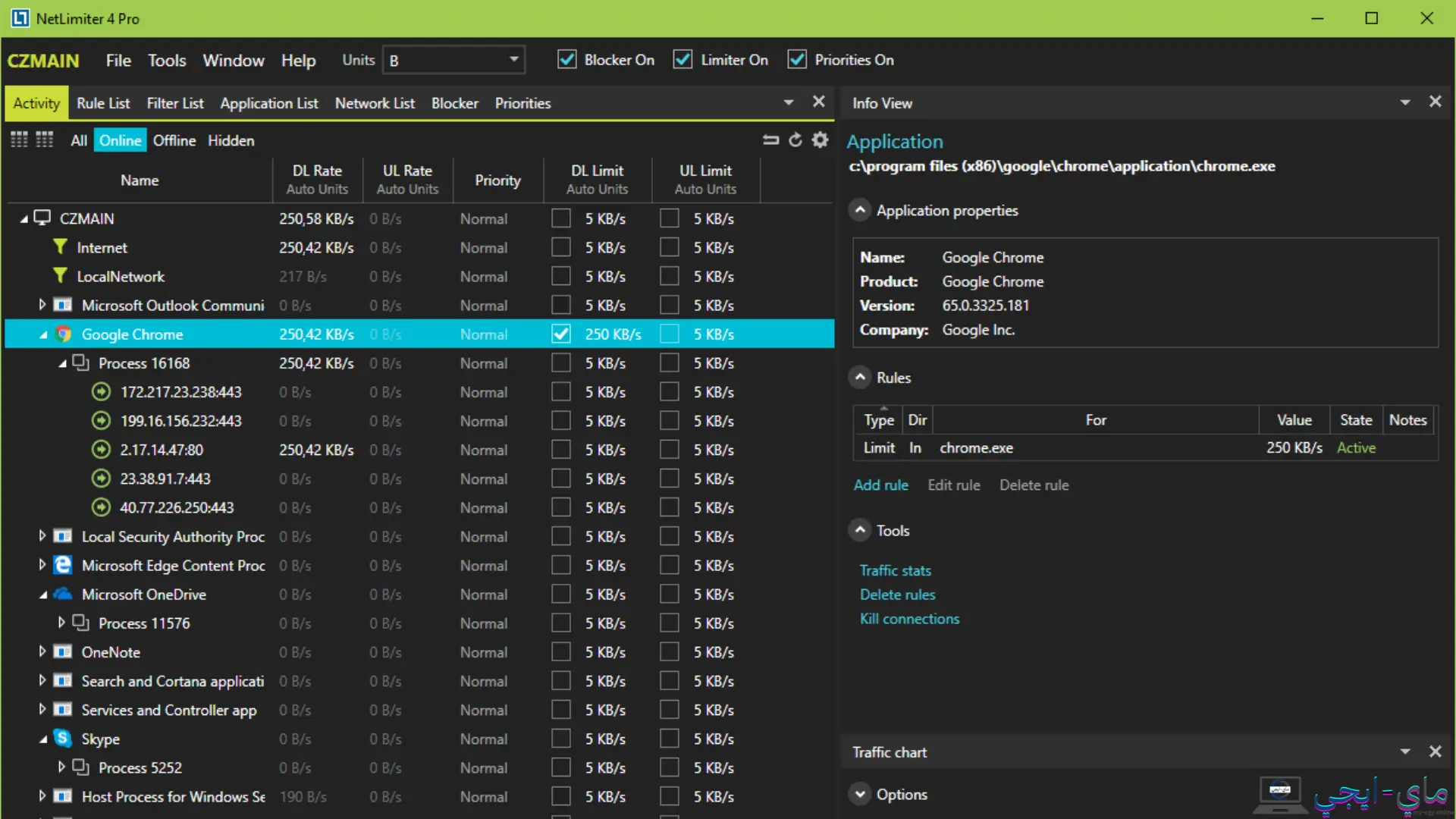Switch to the Priorities tab

point(522,103)
